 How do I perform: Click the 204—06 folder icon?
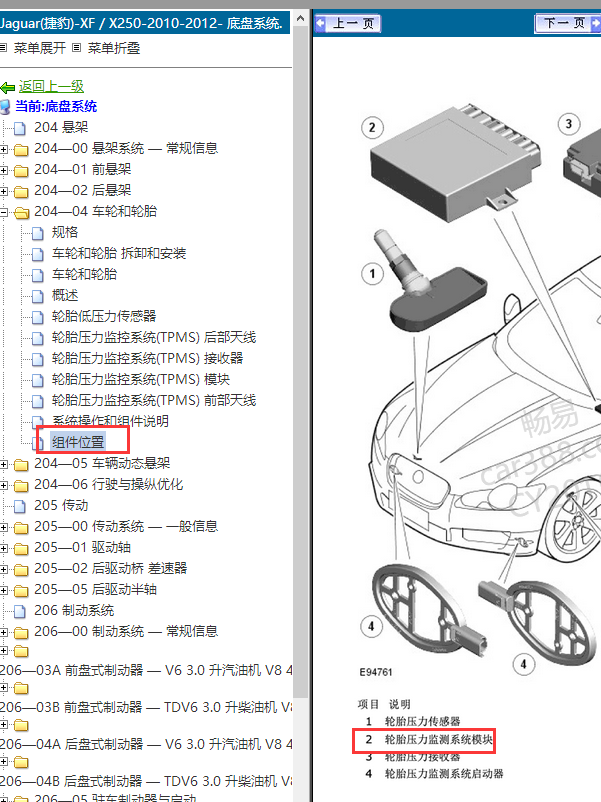[x=21, y=485]
